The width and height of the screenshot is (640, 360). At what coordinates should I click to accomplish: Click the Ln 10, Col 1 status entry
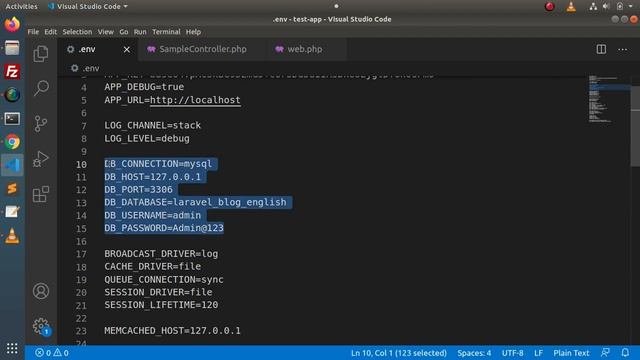click(x=399, y=353)
